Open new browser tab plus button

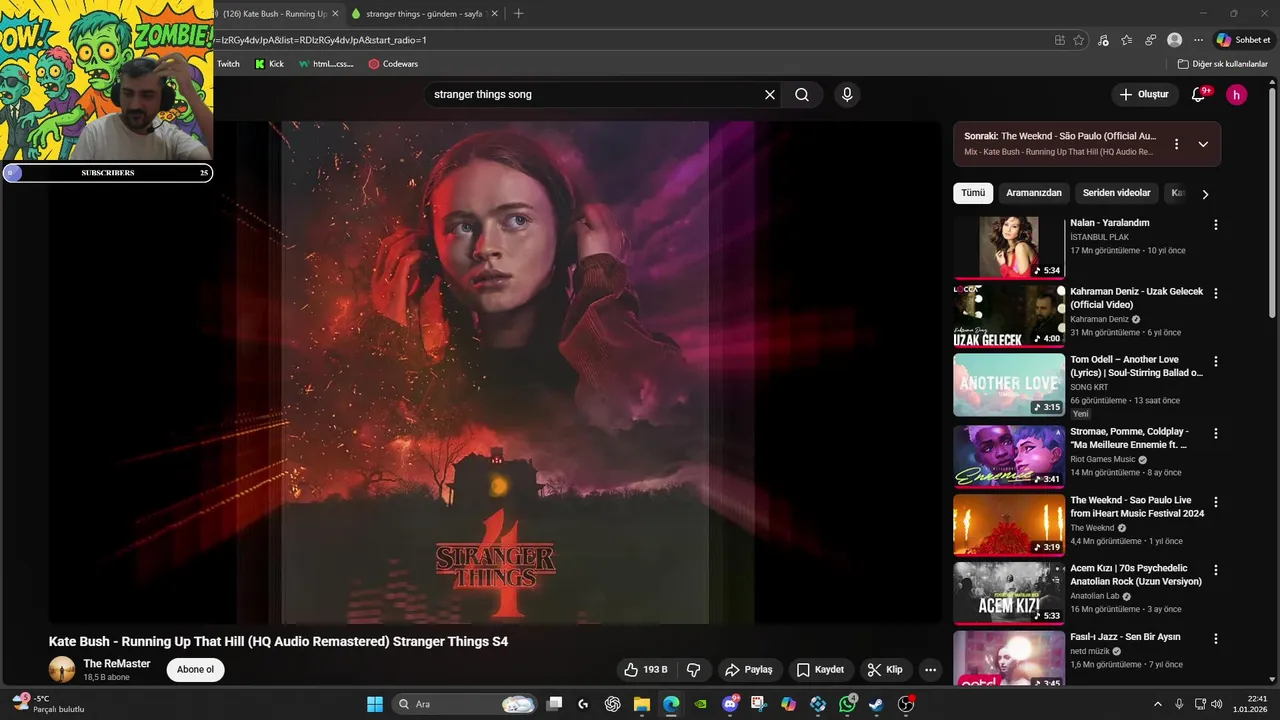coord(518,14)
